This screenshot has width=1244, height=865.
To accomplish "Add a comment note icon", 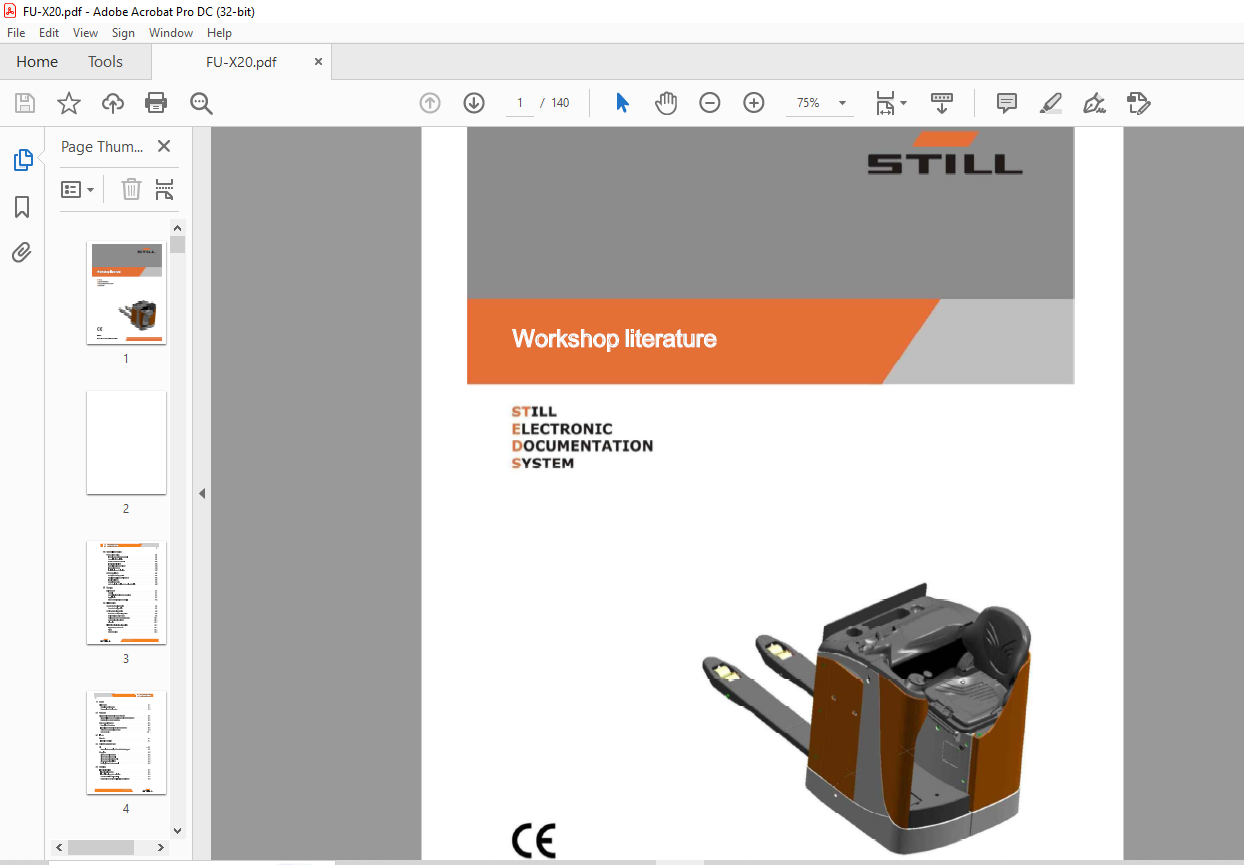I will tap(1007, 103).
